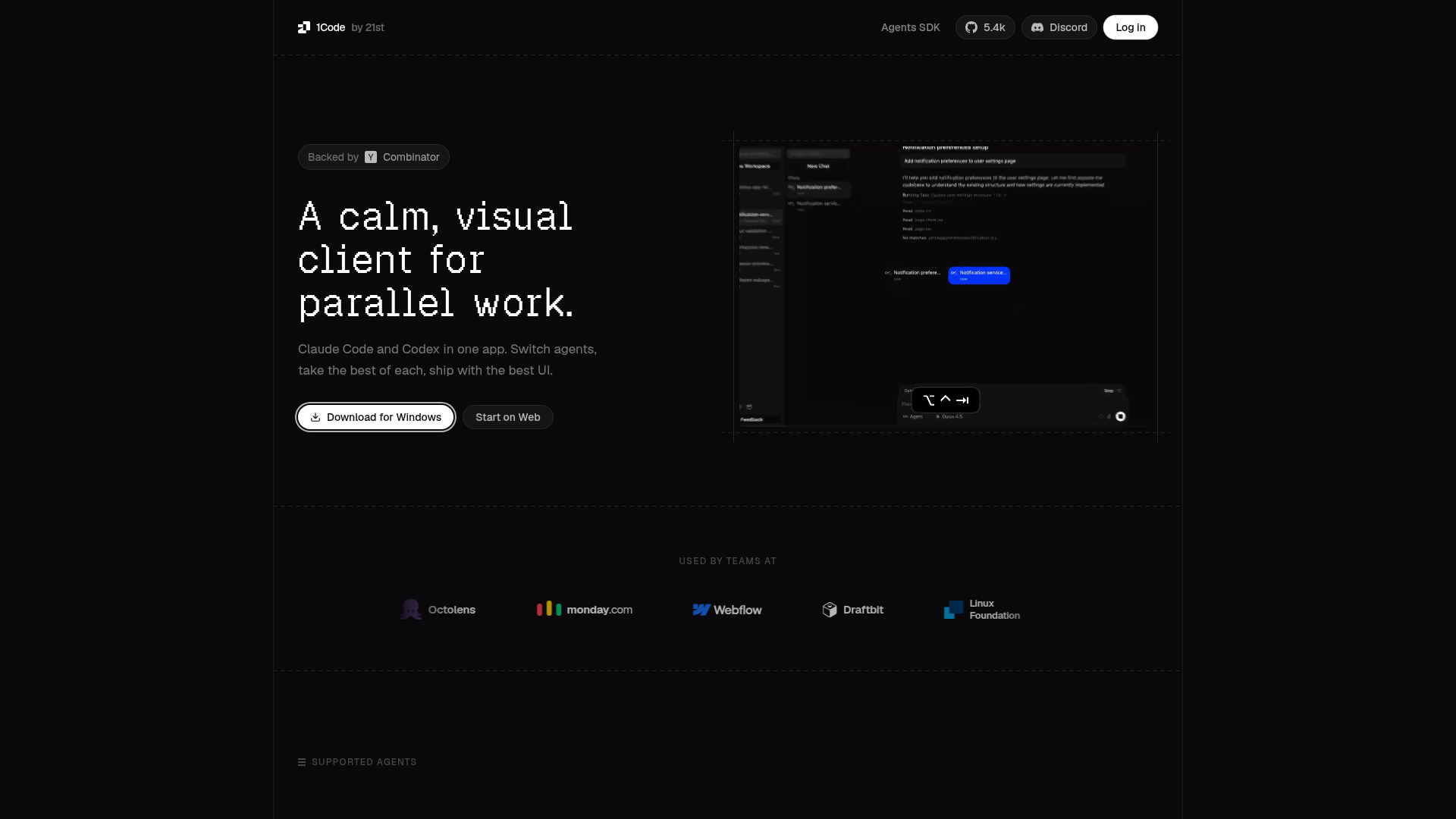The image size is (1456, 819).
Task: Click the download icon inside the Windows button
Action: [315, 417]
